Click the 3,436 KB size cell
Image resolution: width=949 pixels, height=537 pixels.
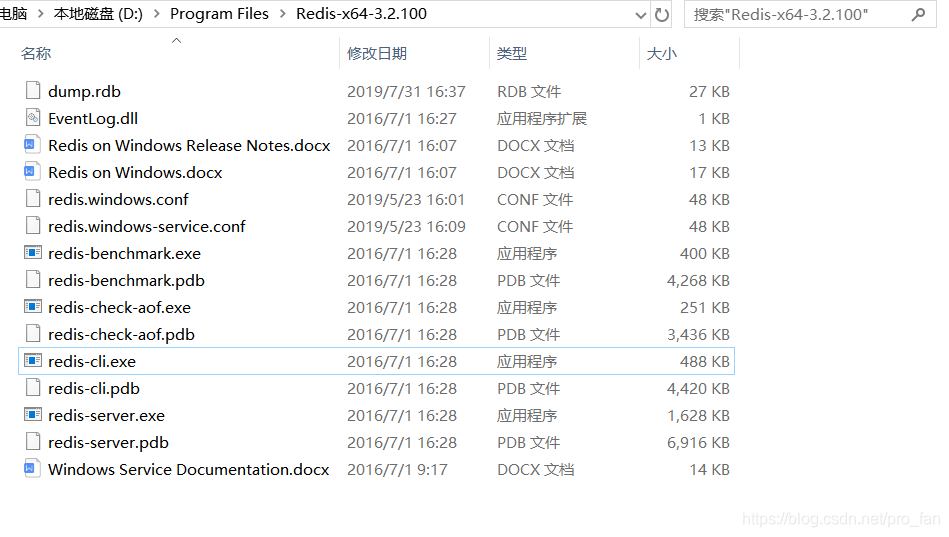tap(698, 334)
